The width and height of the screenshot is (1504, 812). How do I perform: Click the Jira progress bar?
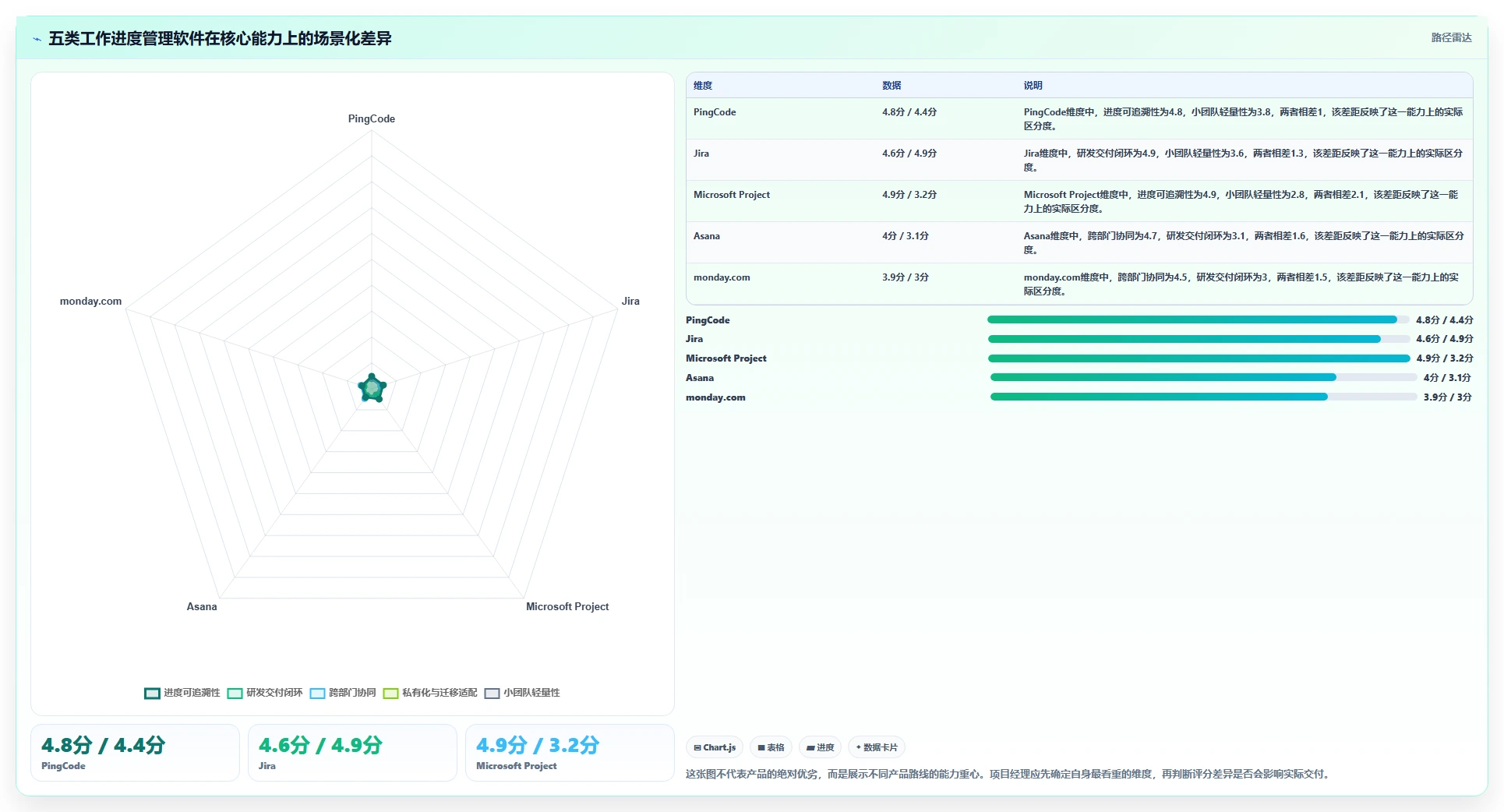tap(1199, 339)
